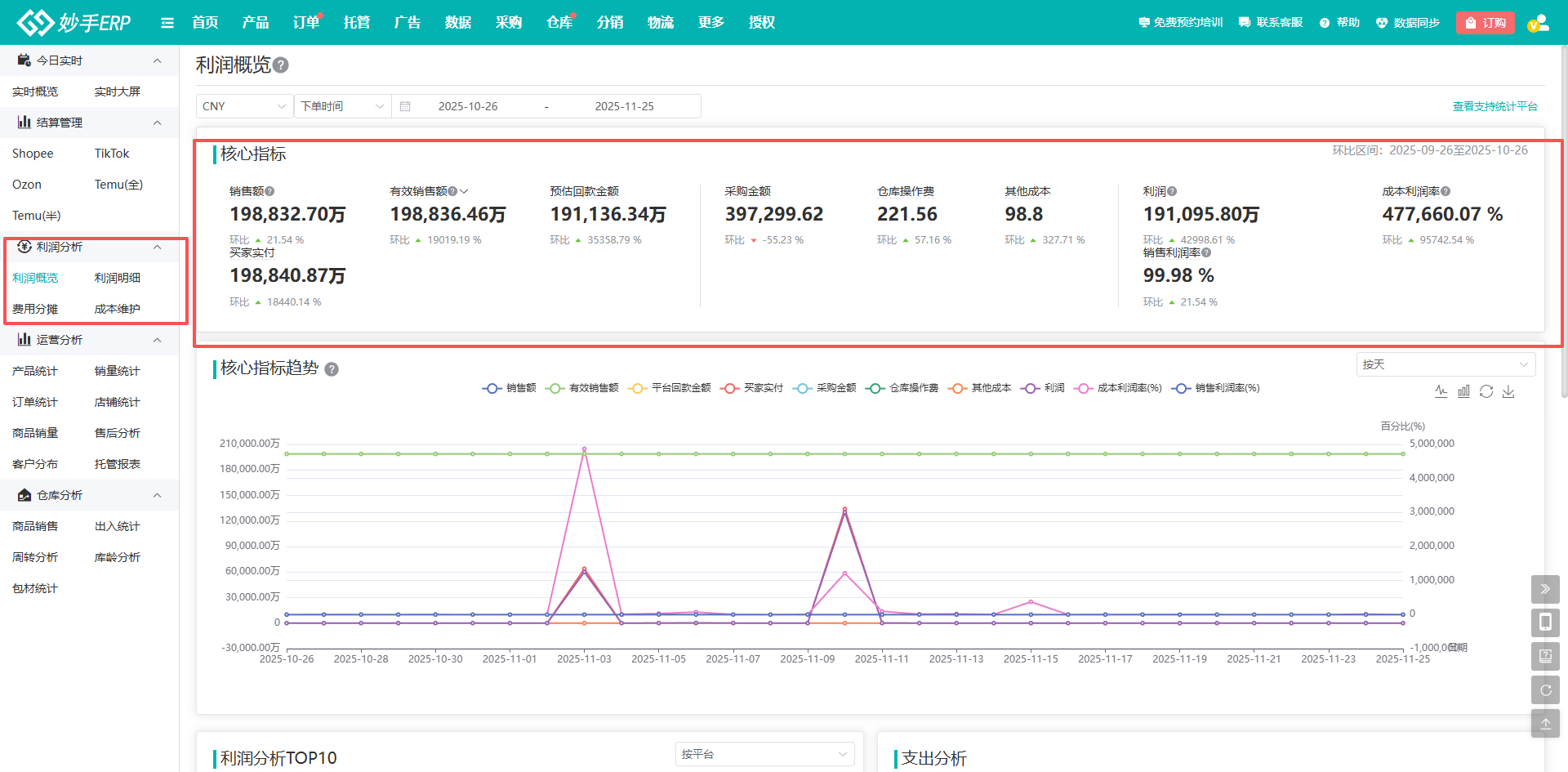
Task: Open the CNY currency dropdown
Action: [x=244, y=106]
